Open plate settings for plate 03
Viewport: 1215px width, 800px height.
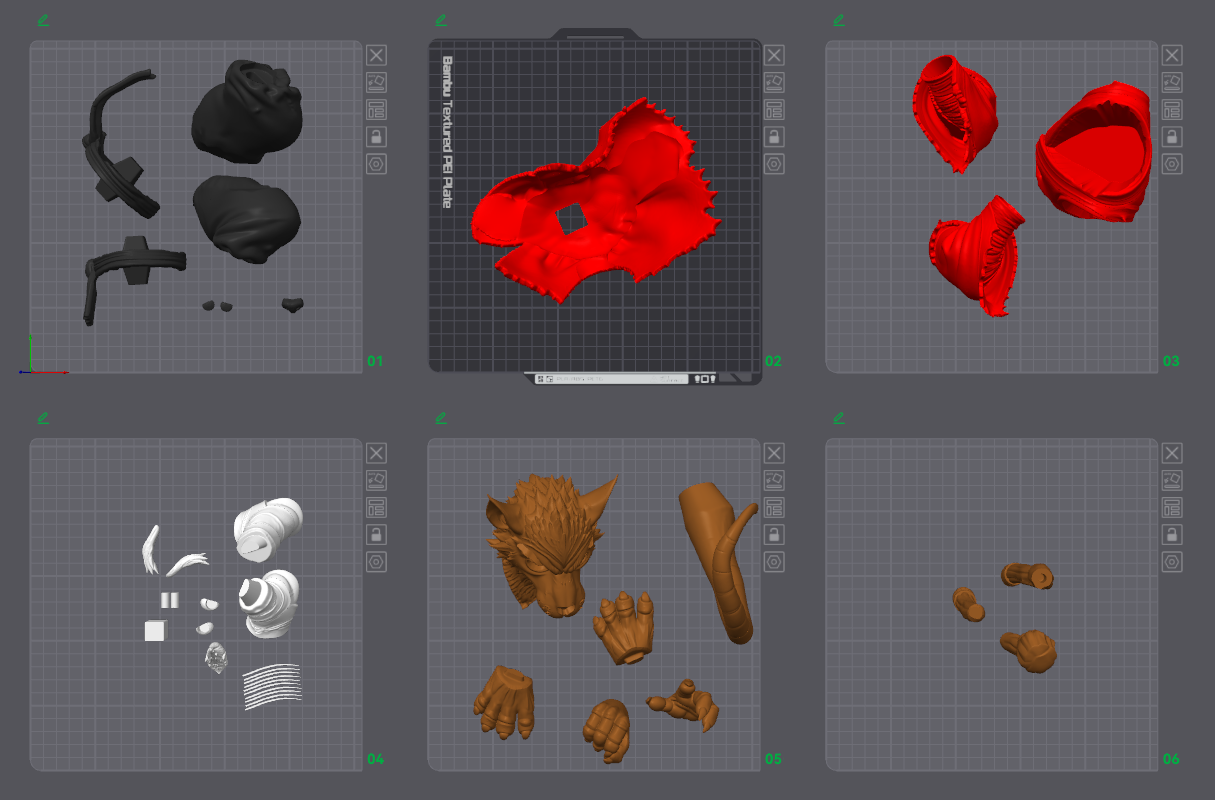point(1172,163)
